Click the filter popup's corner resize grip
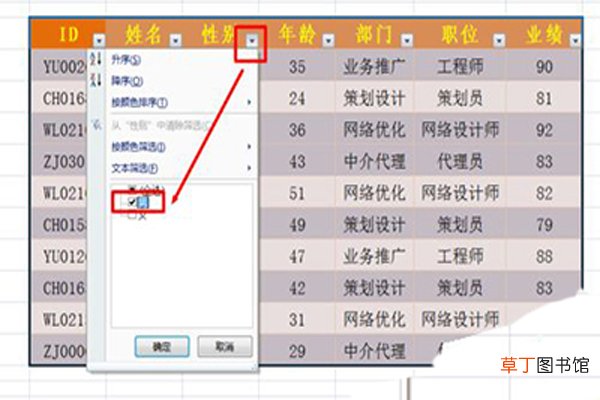600x400 pixels. point(253,367)
